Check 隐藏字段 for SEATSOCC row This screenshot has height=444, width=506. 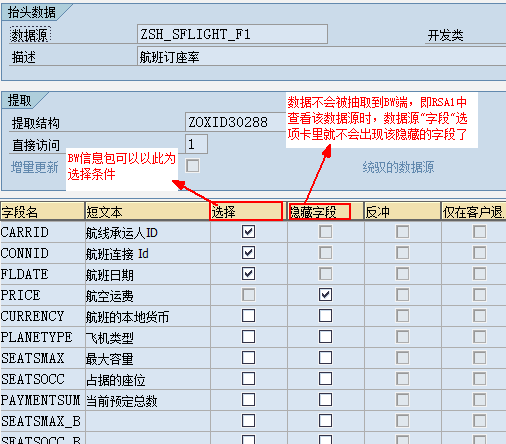click(325, 379)
